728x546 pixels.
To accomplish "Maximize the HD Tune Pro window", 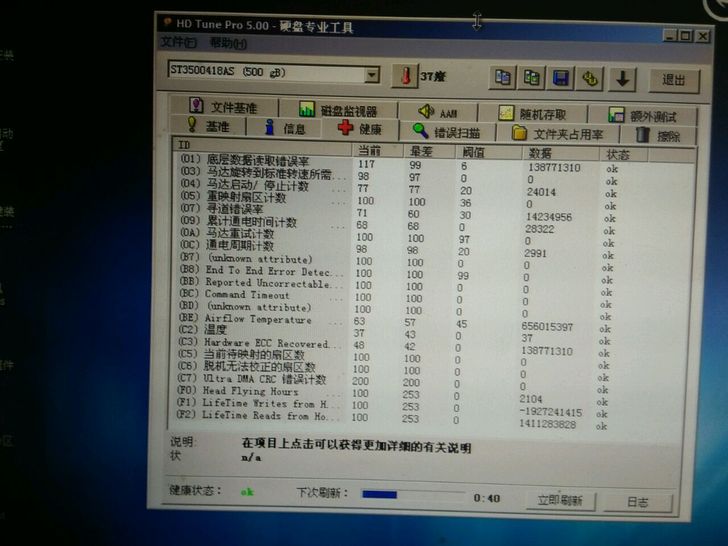I will coord(685,35).
